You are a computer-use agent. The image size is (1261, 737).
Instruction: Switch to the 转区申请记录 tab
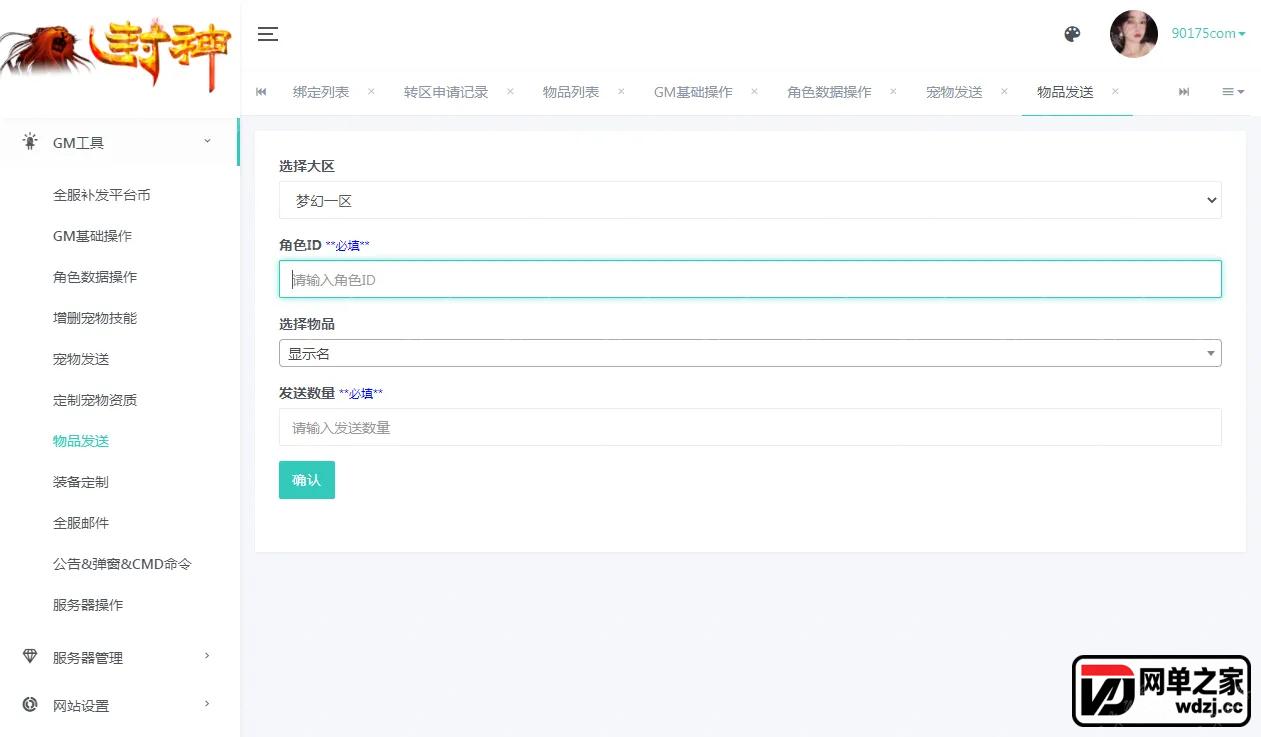pos(446,92)
